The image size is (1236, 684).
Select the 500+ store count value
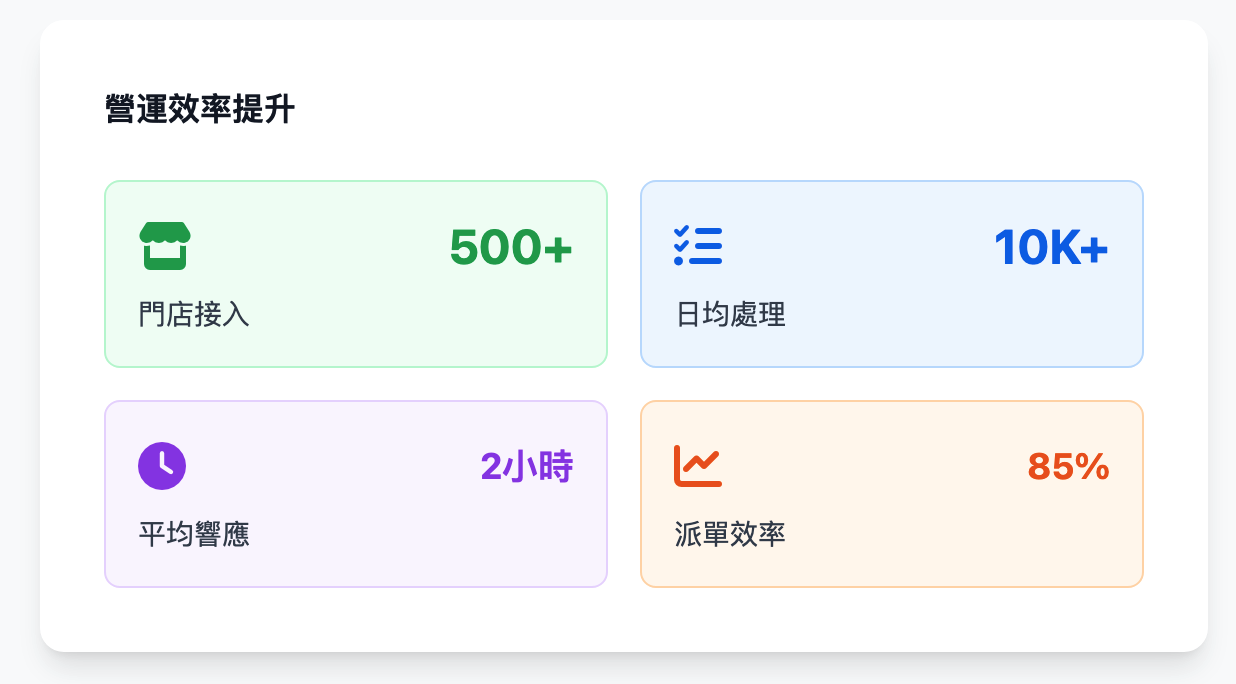click(x=510, y=248)
